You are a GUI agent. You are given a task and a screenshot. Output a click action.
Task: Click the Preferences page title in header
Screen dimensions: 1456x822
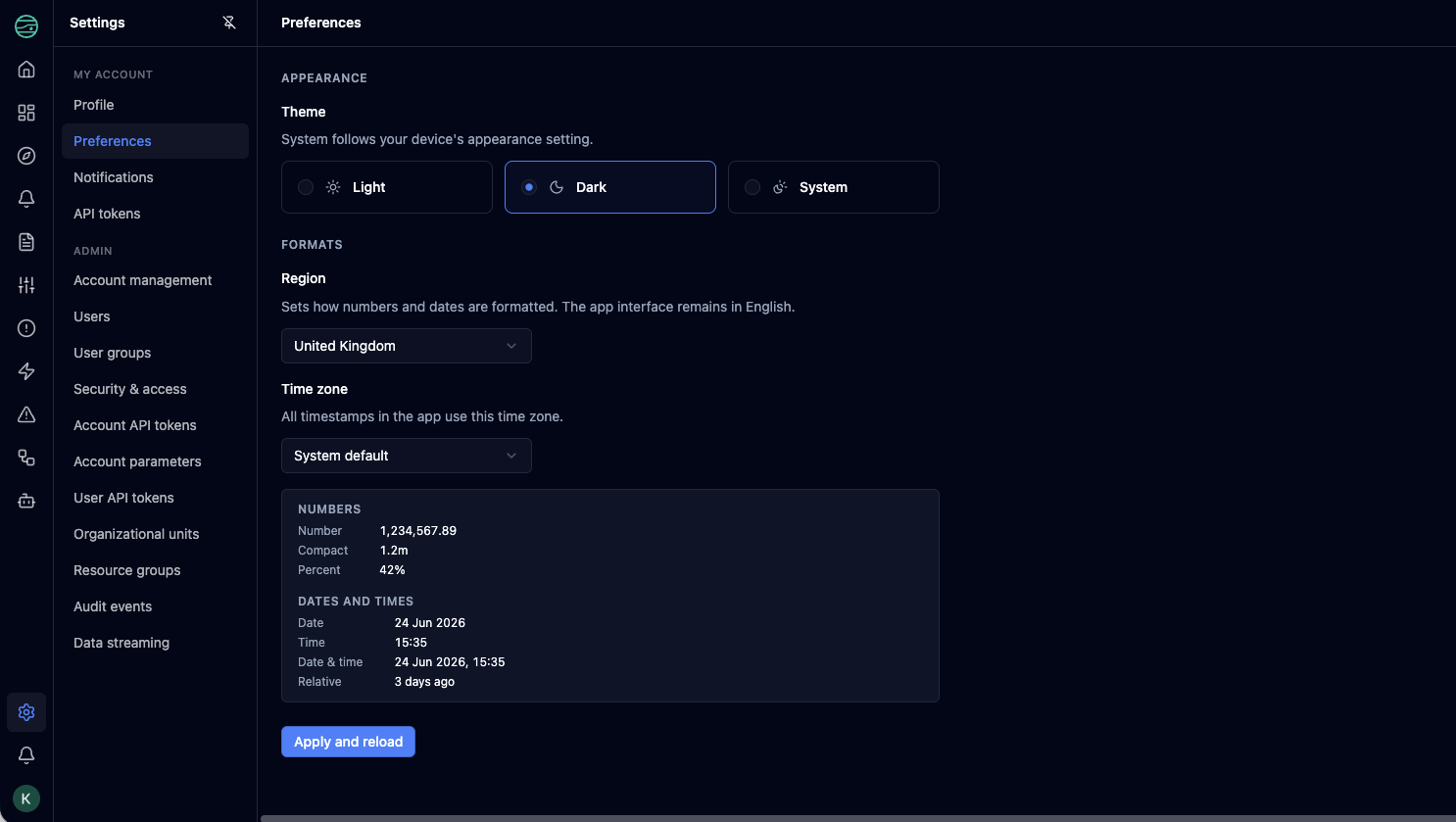320,23
